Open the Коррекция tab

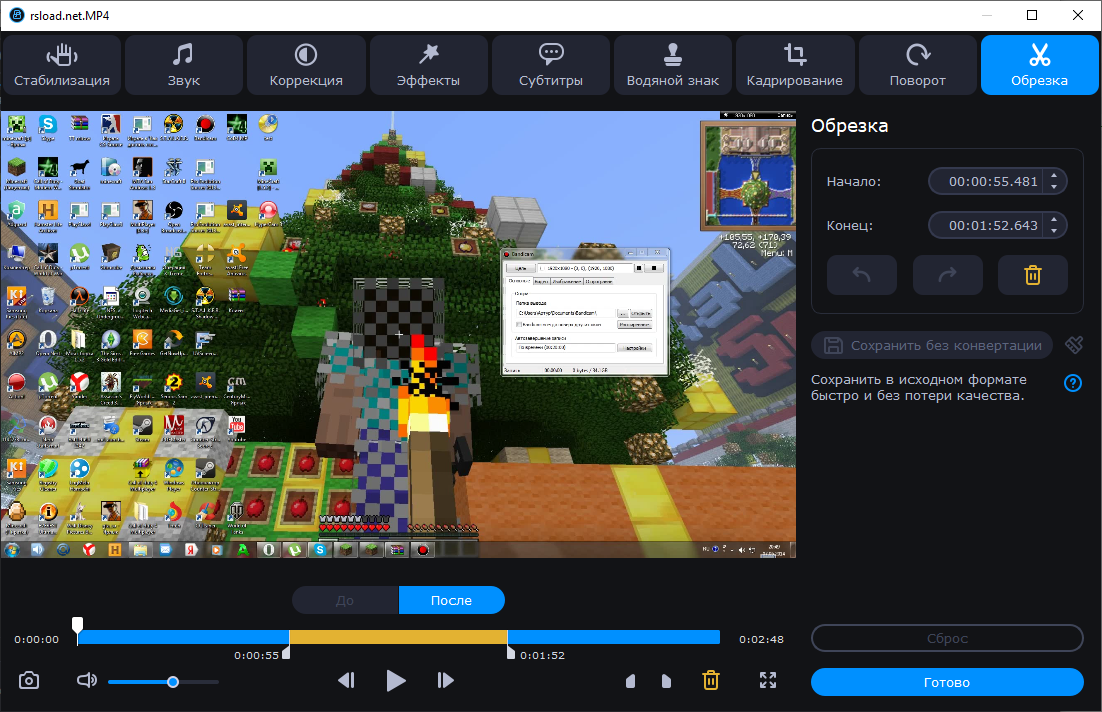pyautogui.click(x=306, y=65)
